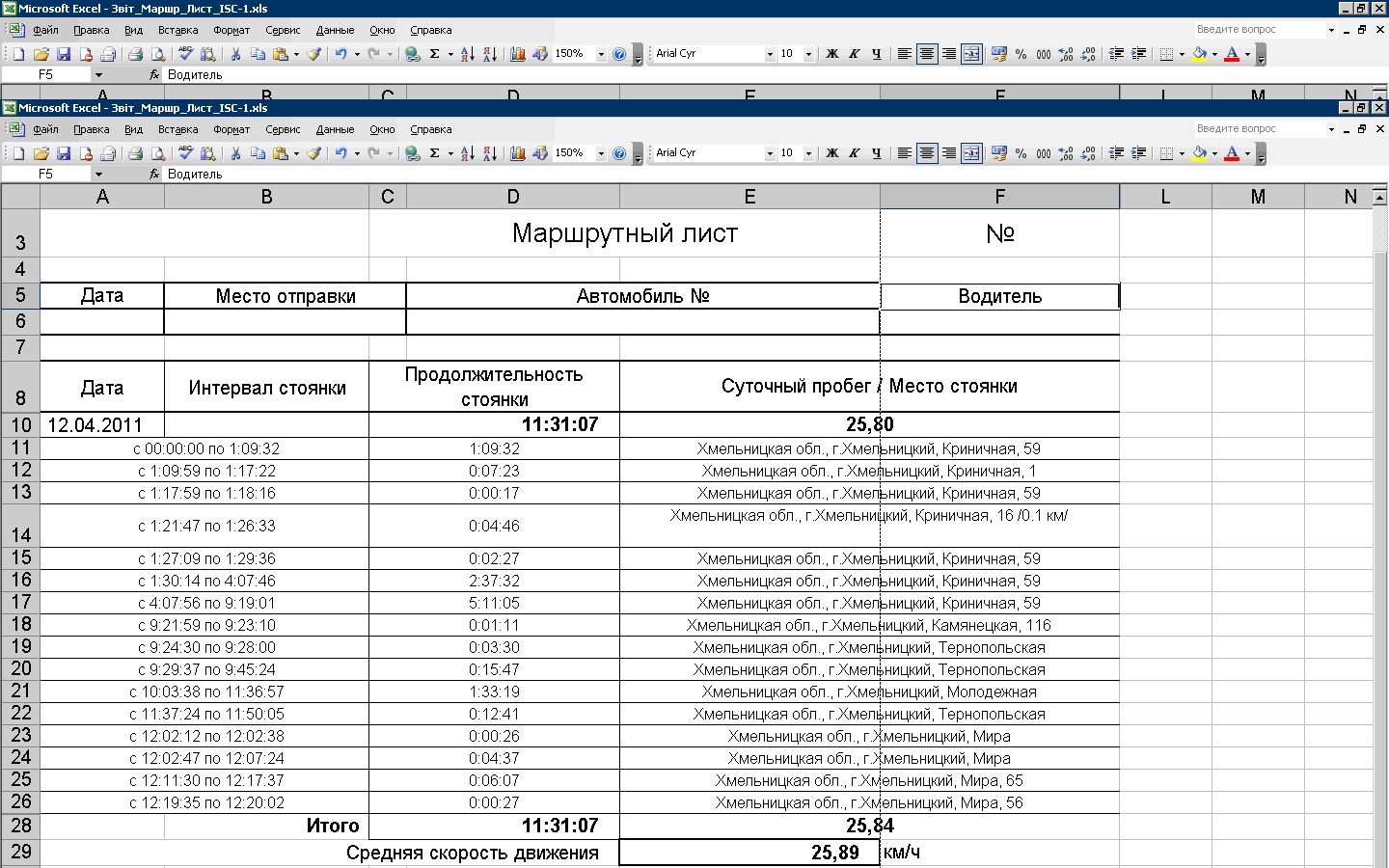
Task: Toggle center alignment in front Excel window
Action: 927,153
